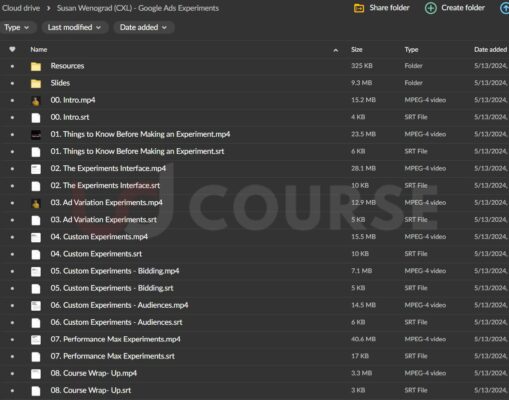Image resolution: width=509 pixels, height=400 pixels.
Task: Go to Cloud drive breadcrumb link
Action: pyautogui.click(x=21, y=8)
